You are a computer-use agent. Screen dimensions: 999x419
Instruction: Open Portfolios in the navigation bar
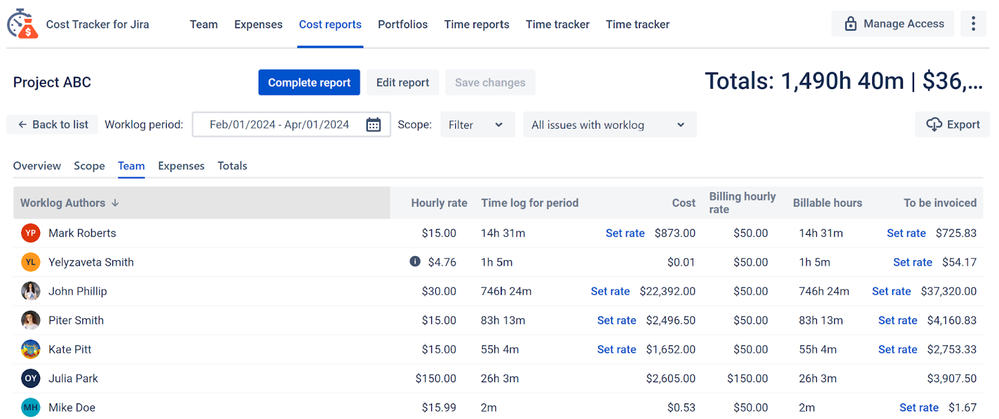[x=403, y=24]
